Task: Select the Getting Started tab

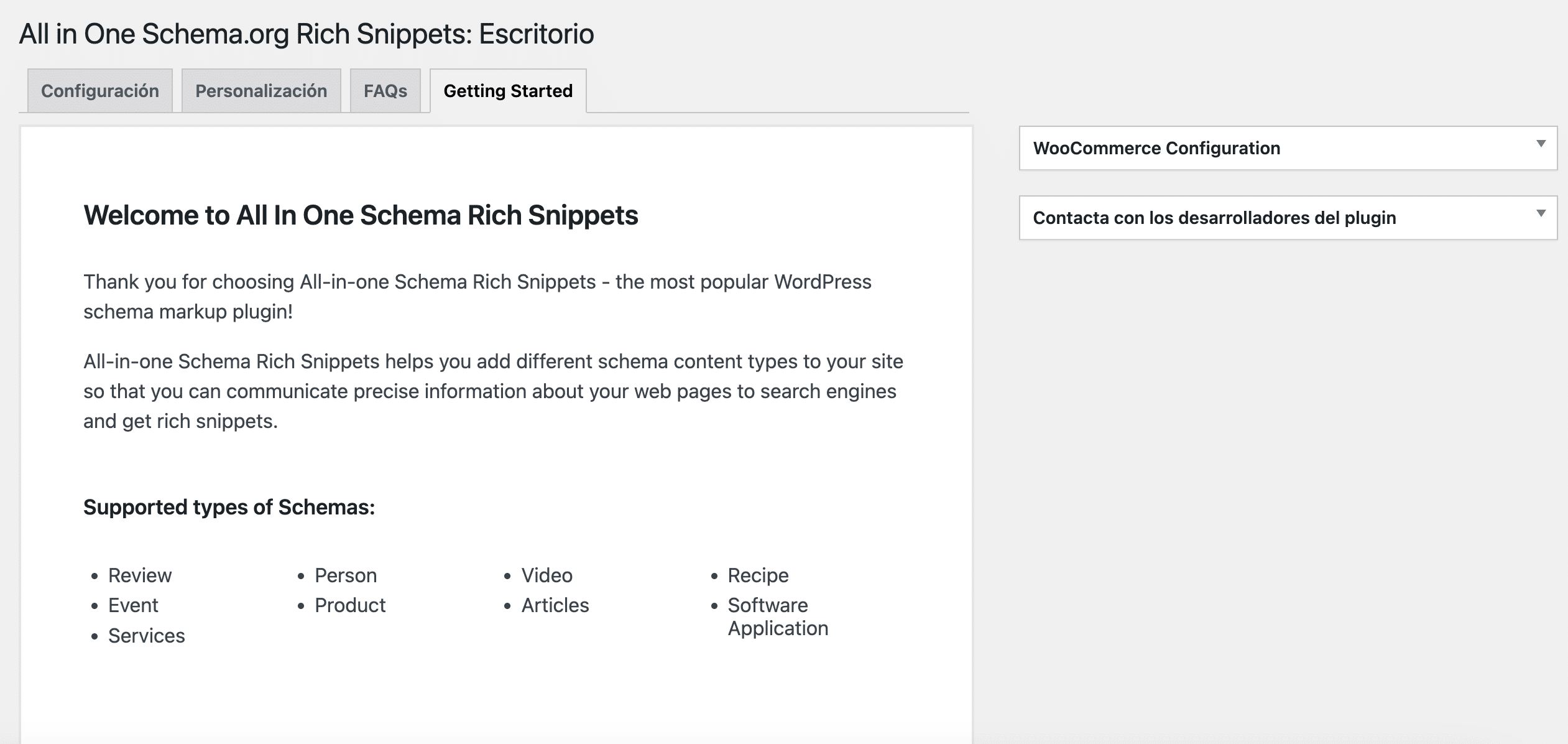Action: pos(508,91)
